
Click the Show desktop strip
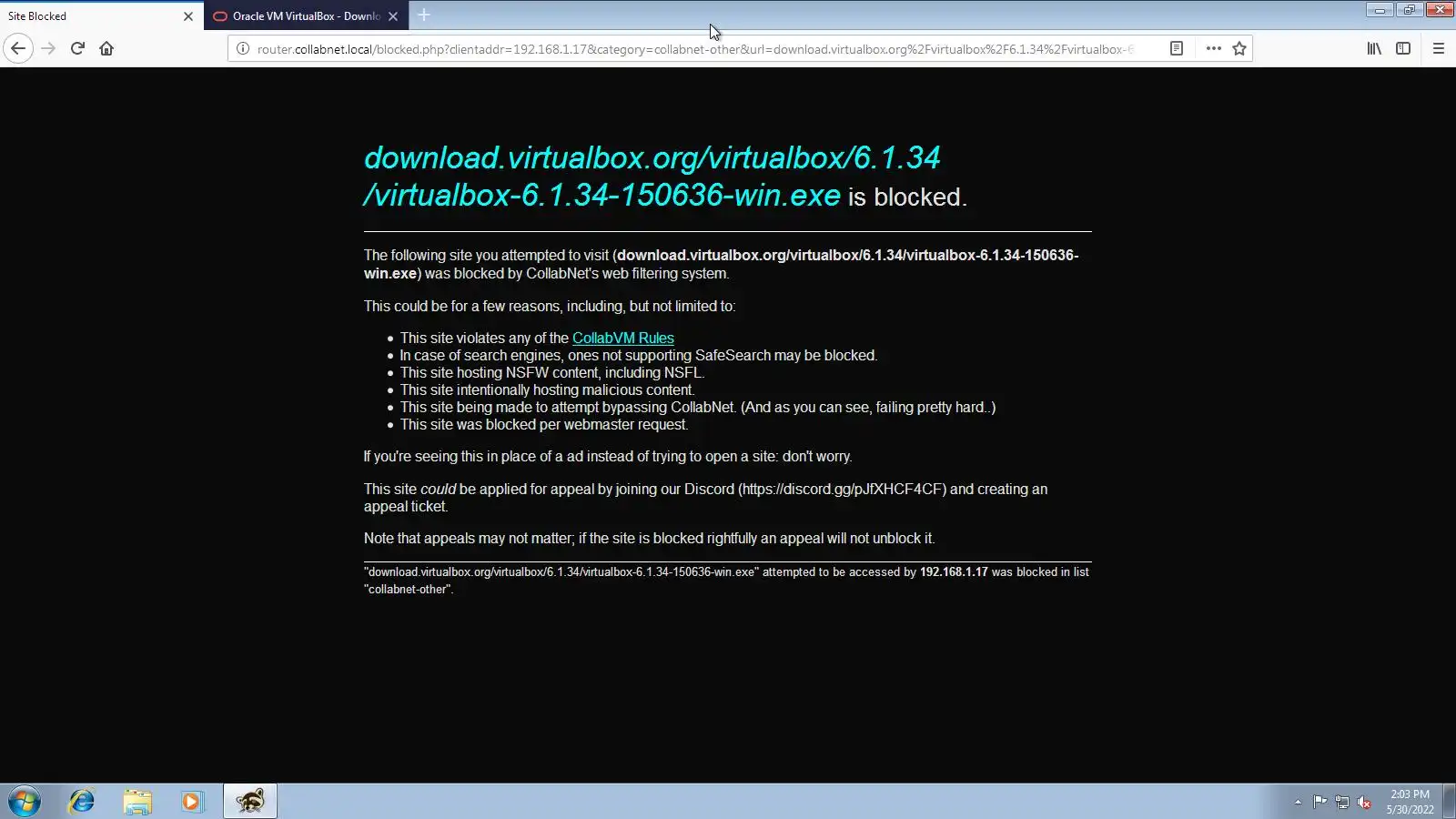coord(1449,802)
